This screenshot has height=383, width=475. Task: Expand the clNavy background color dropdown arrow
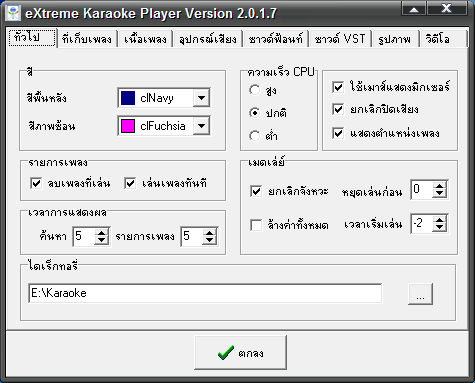pyautogui.click(x=201, y=98)
